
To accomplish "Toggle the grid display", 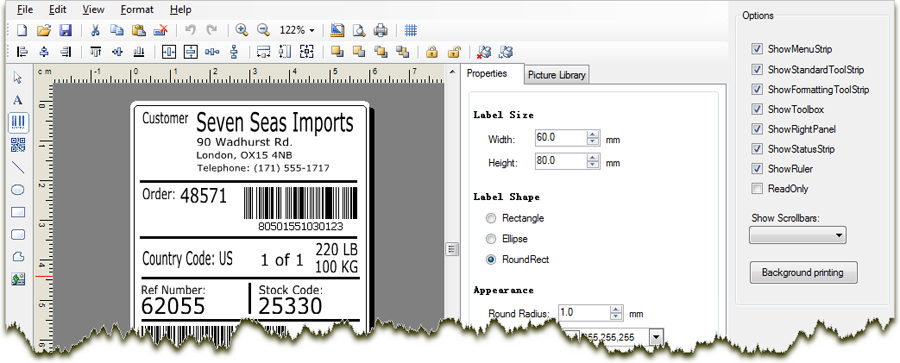I will point(410,30).
